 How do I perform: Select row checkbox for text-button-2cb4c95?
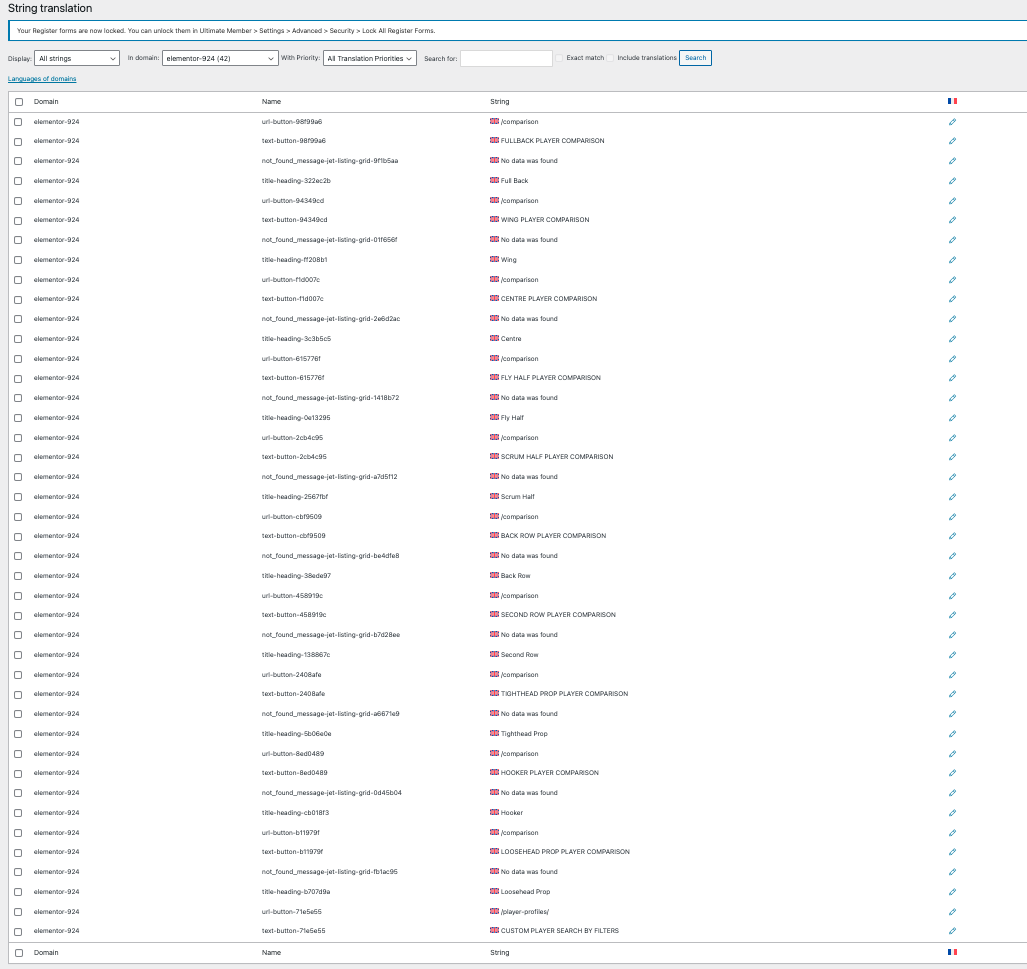pos(18,457)
